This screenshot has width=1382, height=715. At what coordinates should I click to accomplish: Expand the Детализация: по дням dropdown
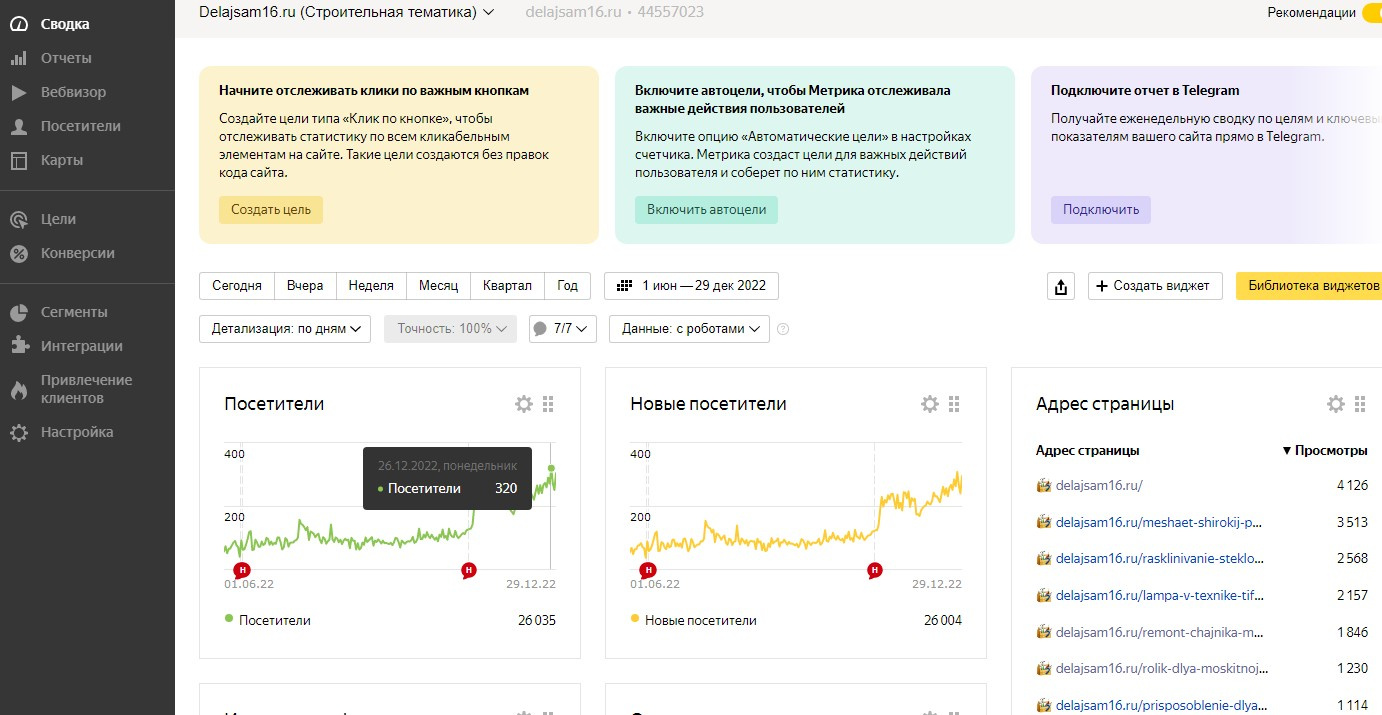[x=285, y=329]
